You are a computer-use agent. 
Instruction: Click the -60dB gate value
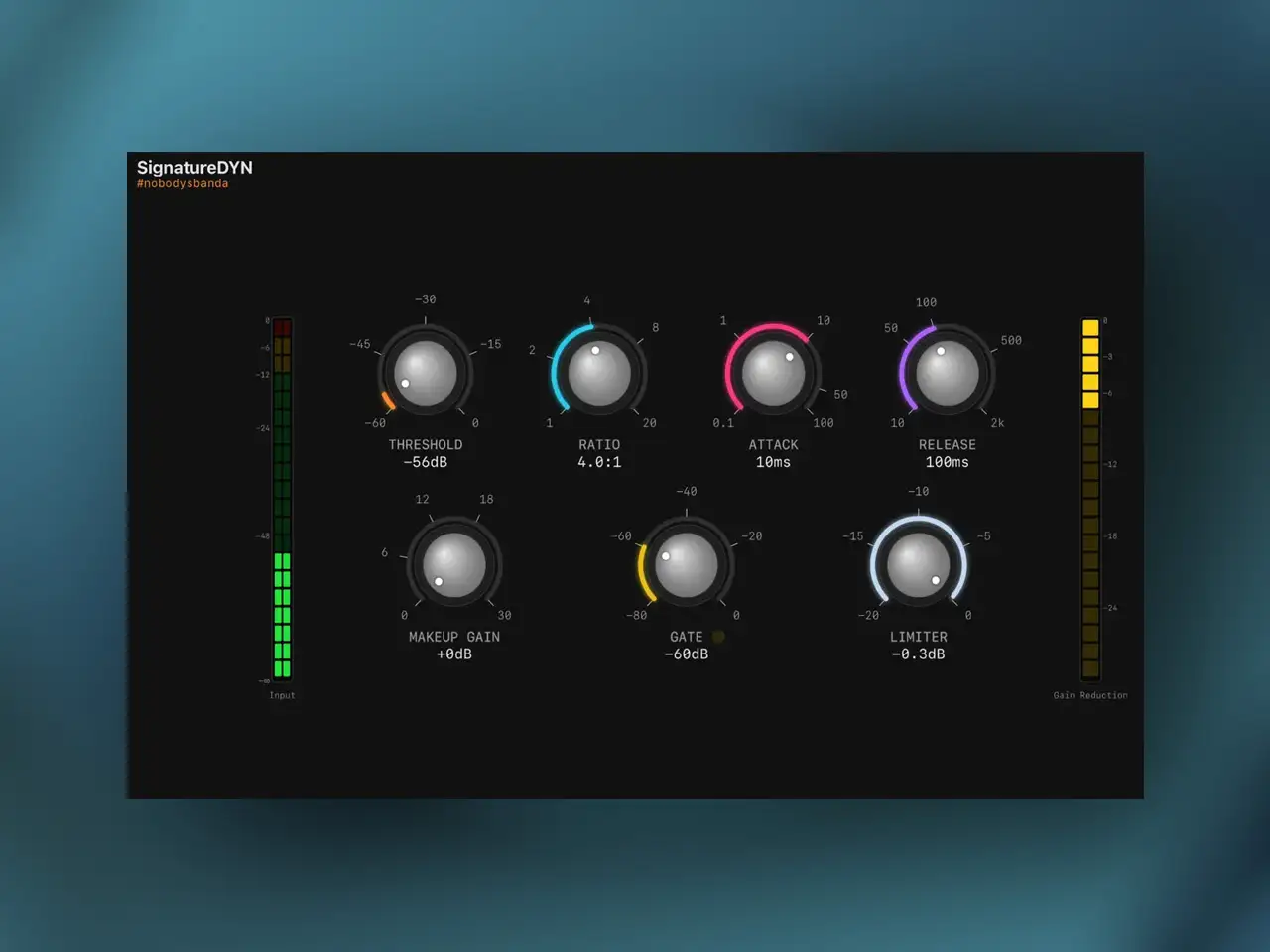[687, 654]
